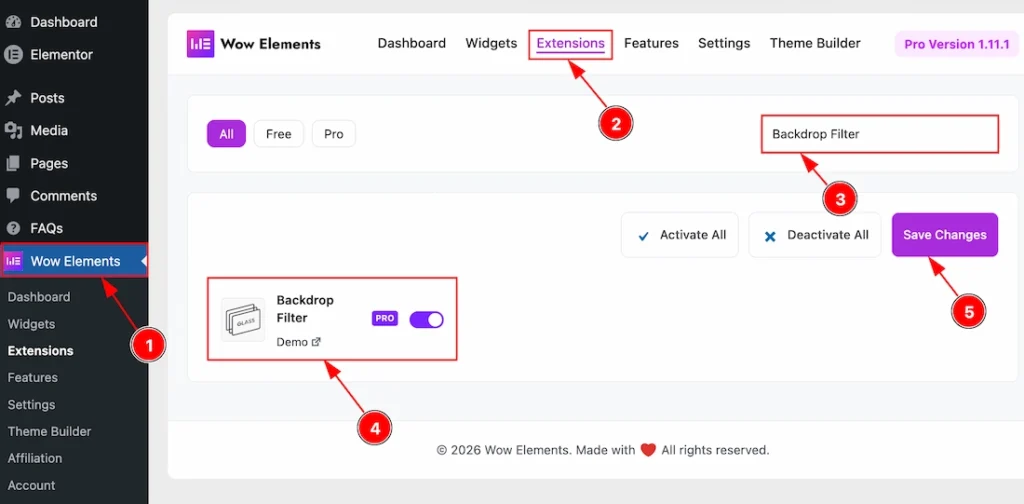1024x504 pixels.
Task: Open Affiliation submenu item
Action: pyautogui.click(x=35, y=458)
